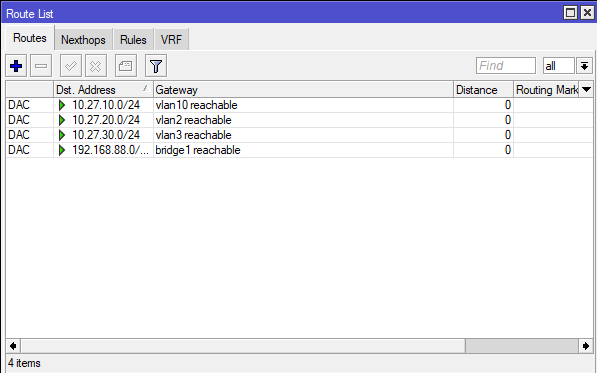Viewport: 597px width, 373px height.
Task: Click the remove route minus icon
Action: [41, 66]
